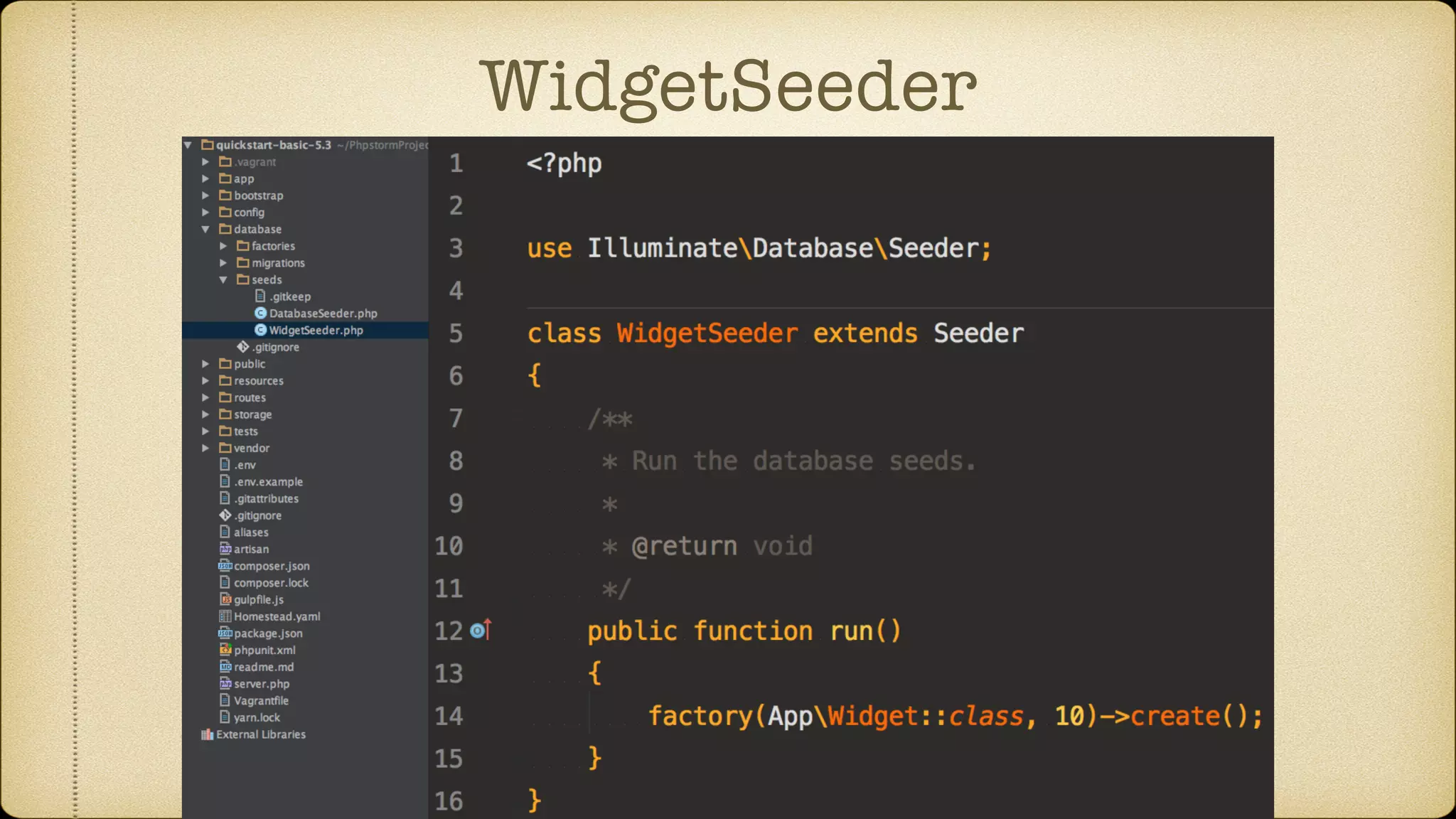Click line number 14 in the gutter
1456x819 pixels.
point(449,716)
